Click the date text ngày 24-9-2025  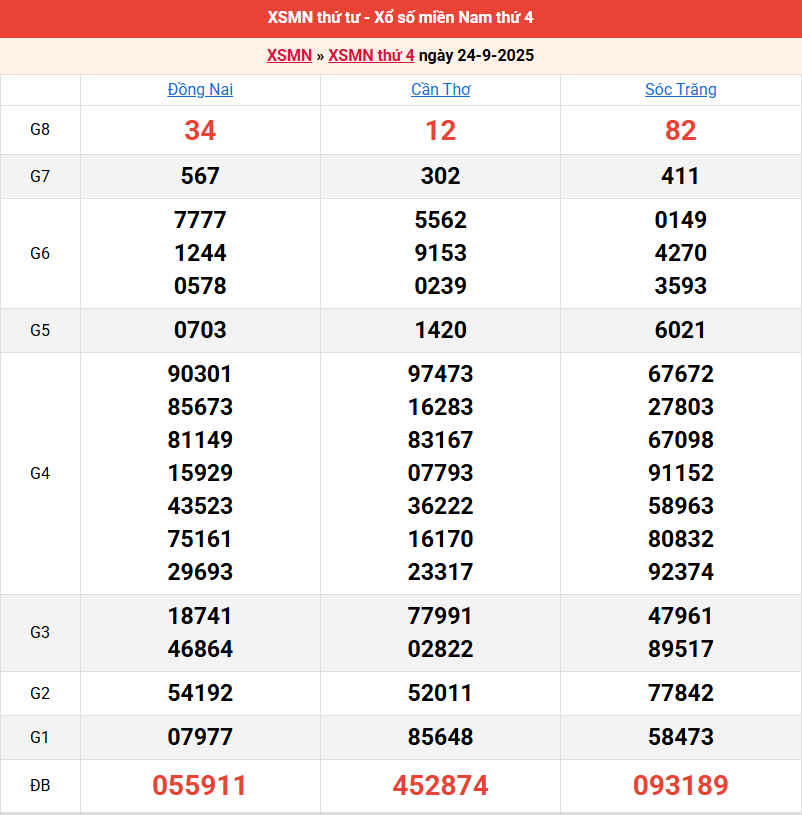[x=476, y=55]
